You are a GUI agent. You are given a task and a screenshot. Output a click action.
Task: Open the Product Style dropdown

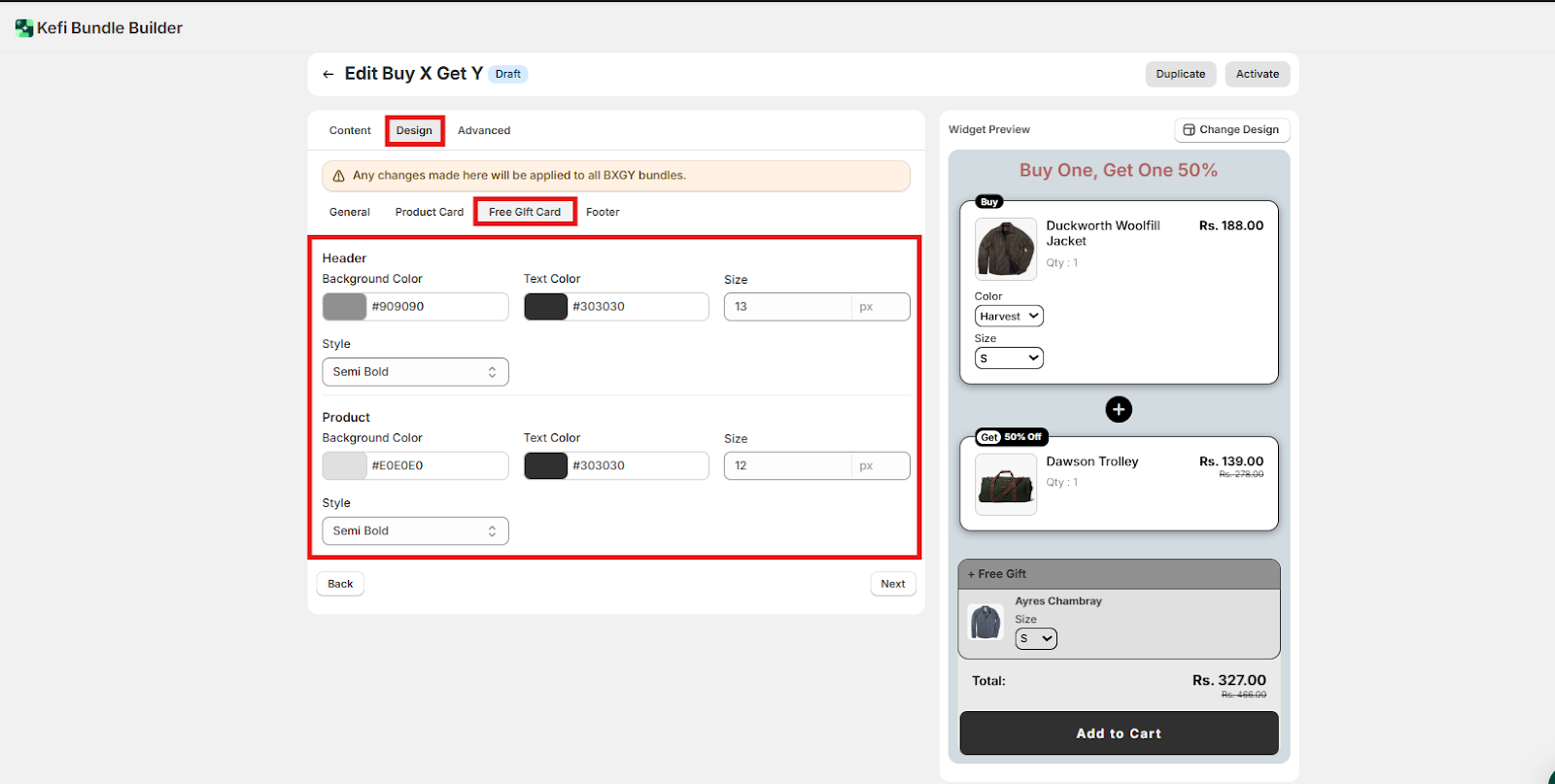(x=415, y=531)
